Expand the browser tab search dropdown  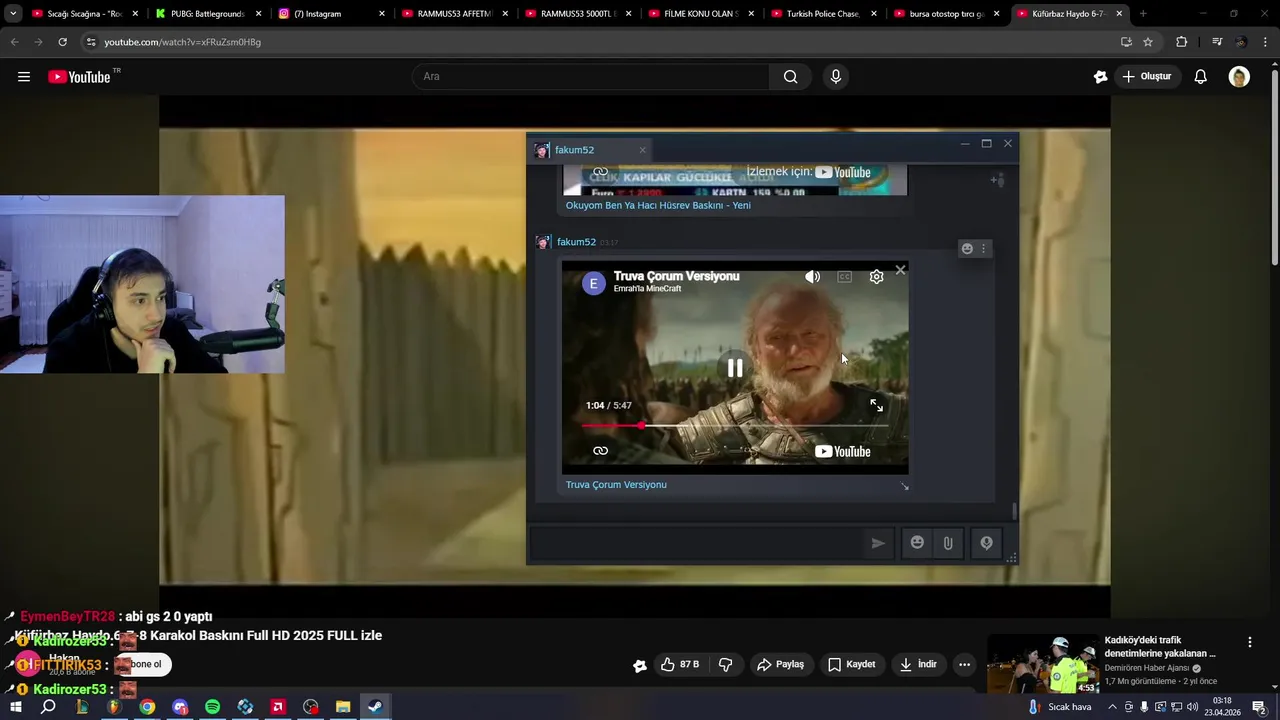click(x=13, y=14)
